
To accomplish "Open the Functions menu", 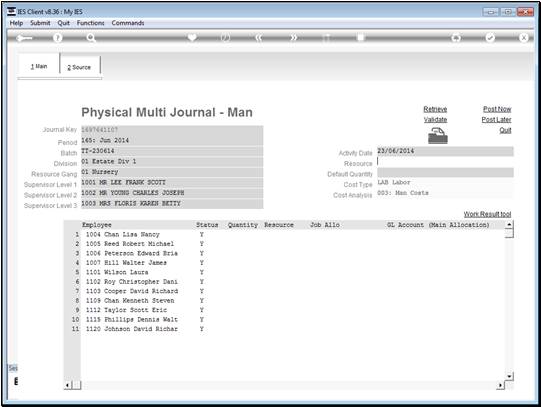I will (90, 23).
